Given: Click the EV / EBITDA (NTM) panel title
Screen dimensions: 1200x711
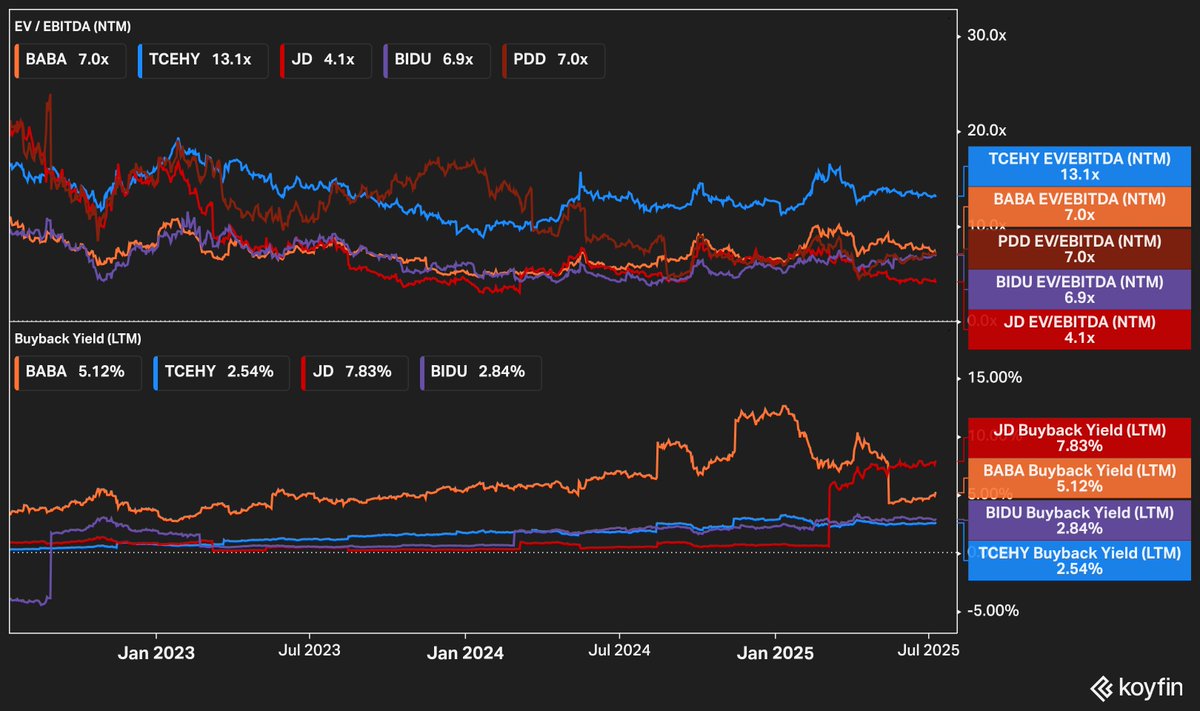Looking at the screenshot, I should click(74, 26).
